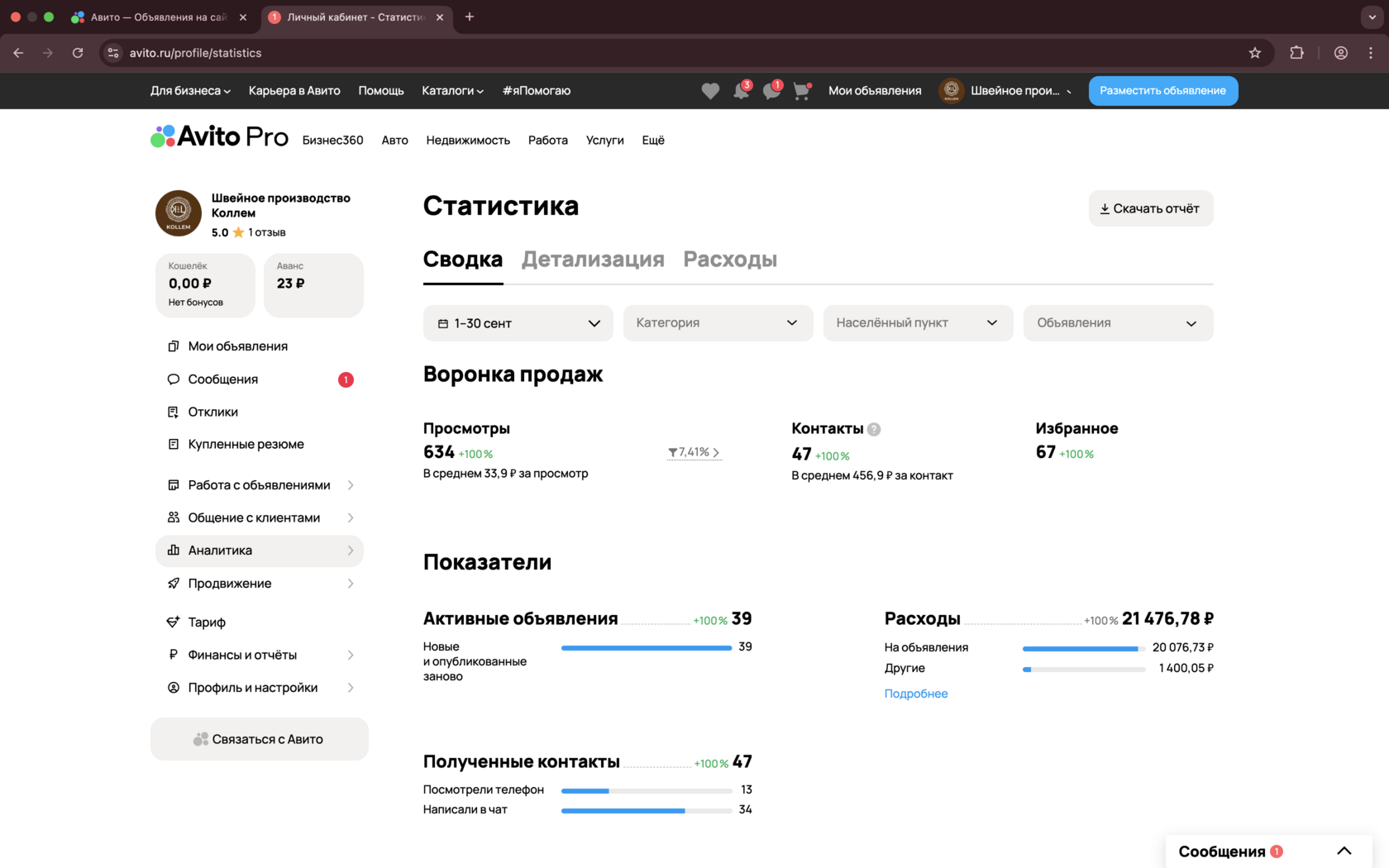Open the Услуги section
Screen dimensions: 1389x868
click(x=605, y=141)
